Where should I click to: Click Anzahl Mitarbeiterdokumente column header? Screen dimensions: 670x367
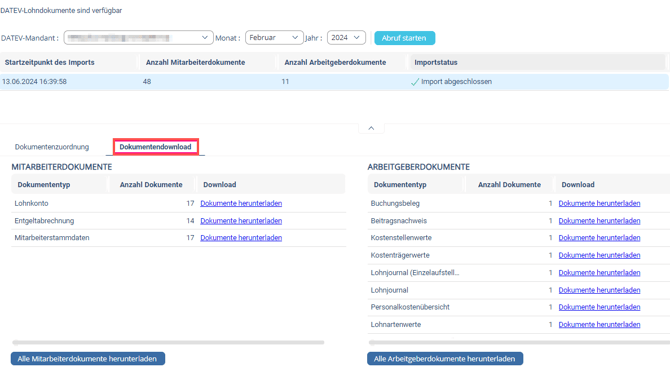(195, 62)
